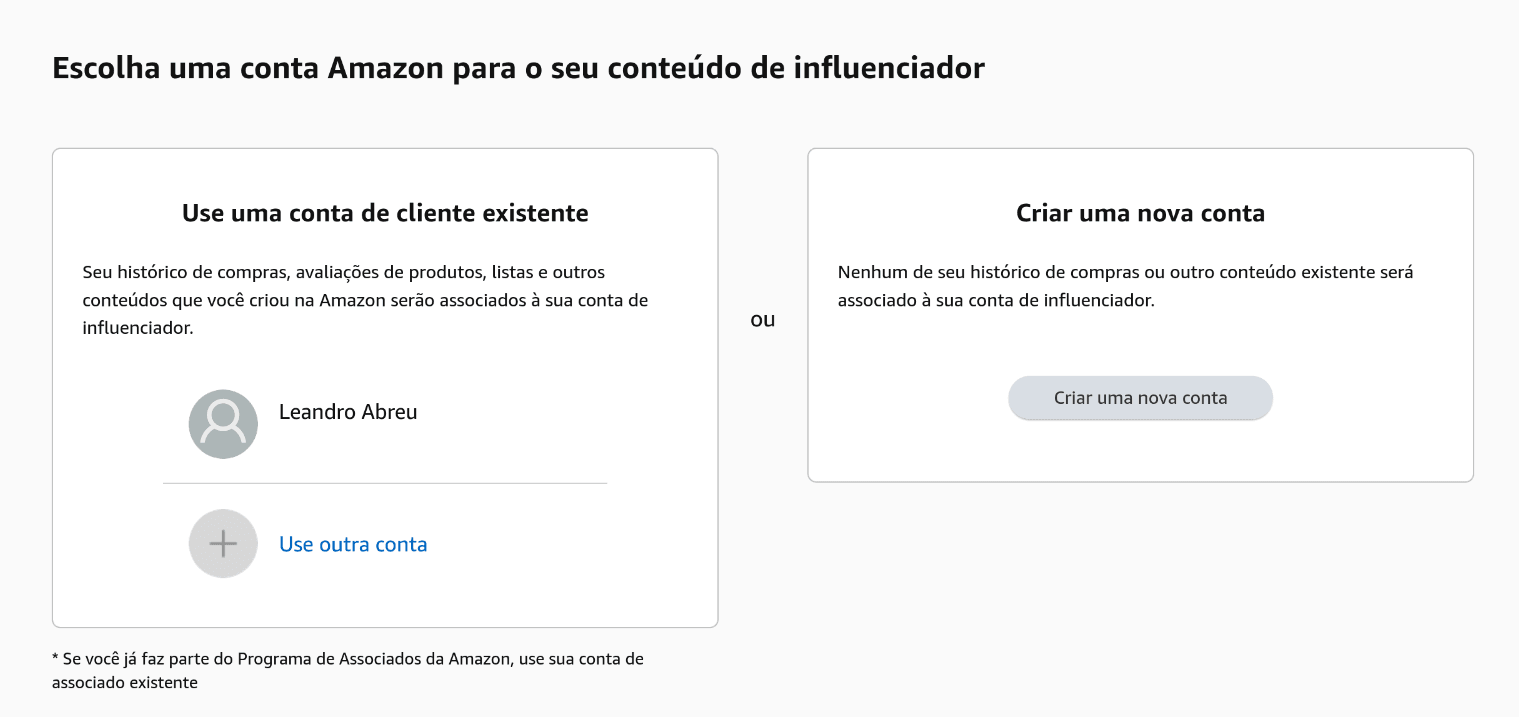Click Leandro Abreu's profile avatar icon
Image resolution: width=1519 pixels, height=717 pixels.
click(223, 424)
